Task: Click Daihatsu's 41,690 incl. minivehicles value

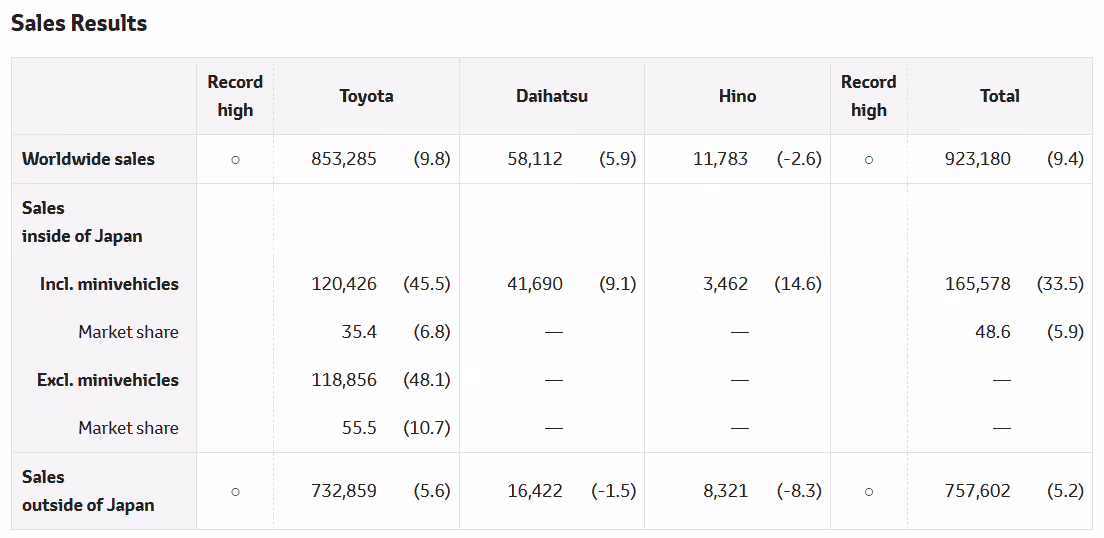Action: 535,284
